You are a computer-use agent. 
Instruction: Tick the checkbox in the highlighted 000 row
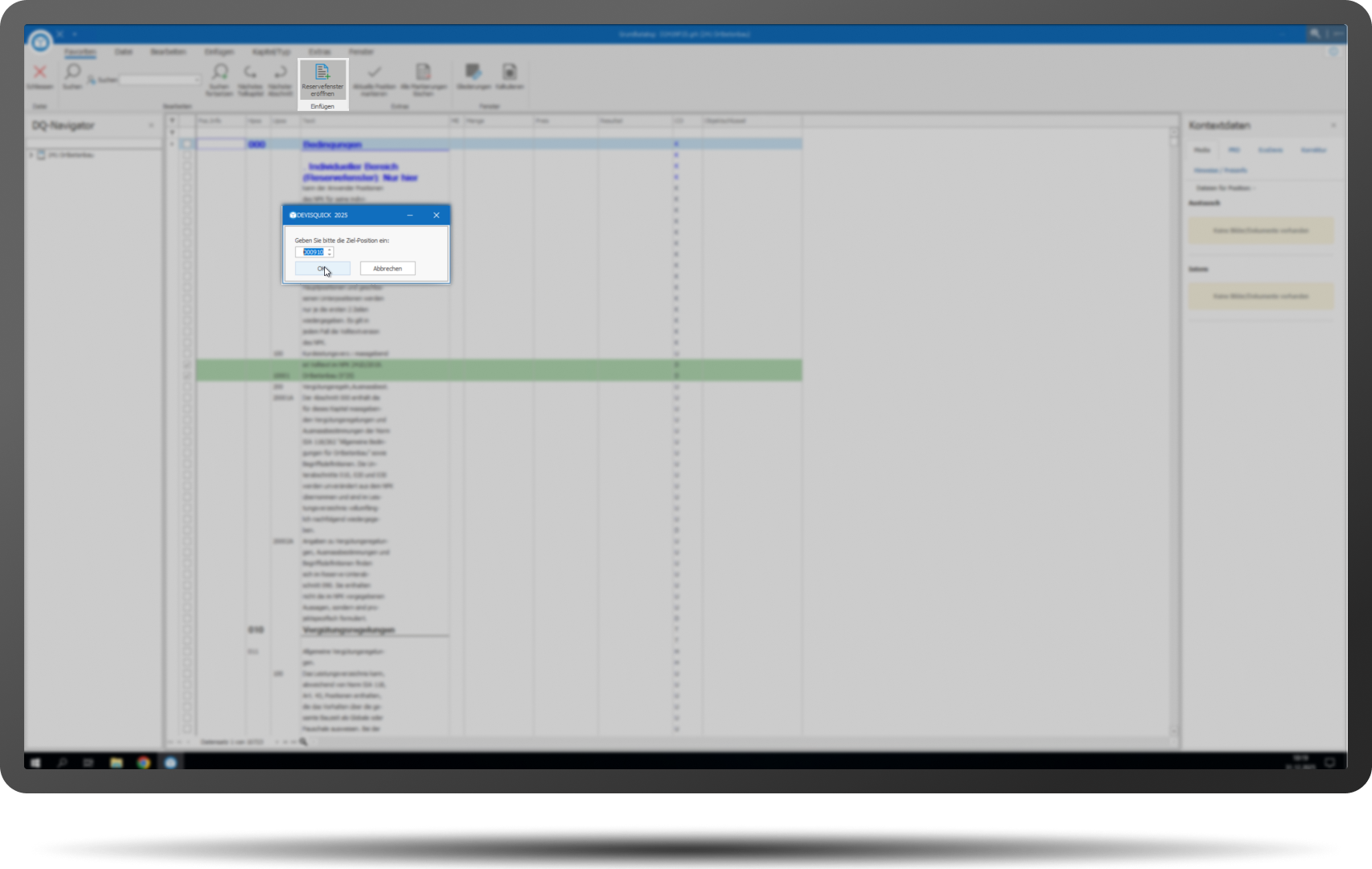(187, 145)
